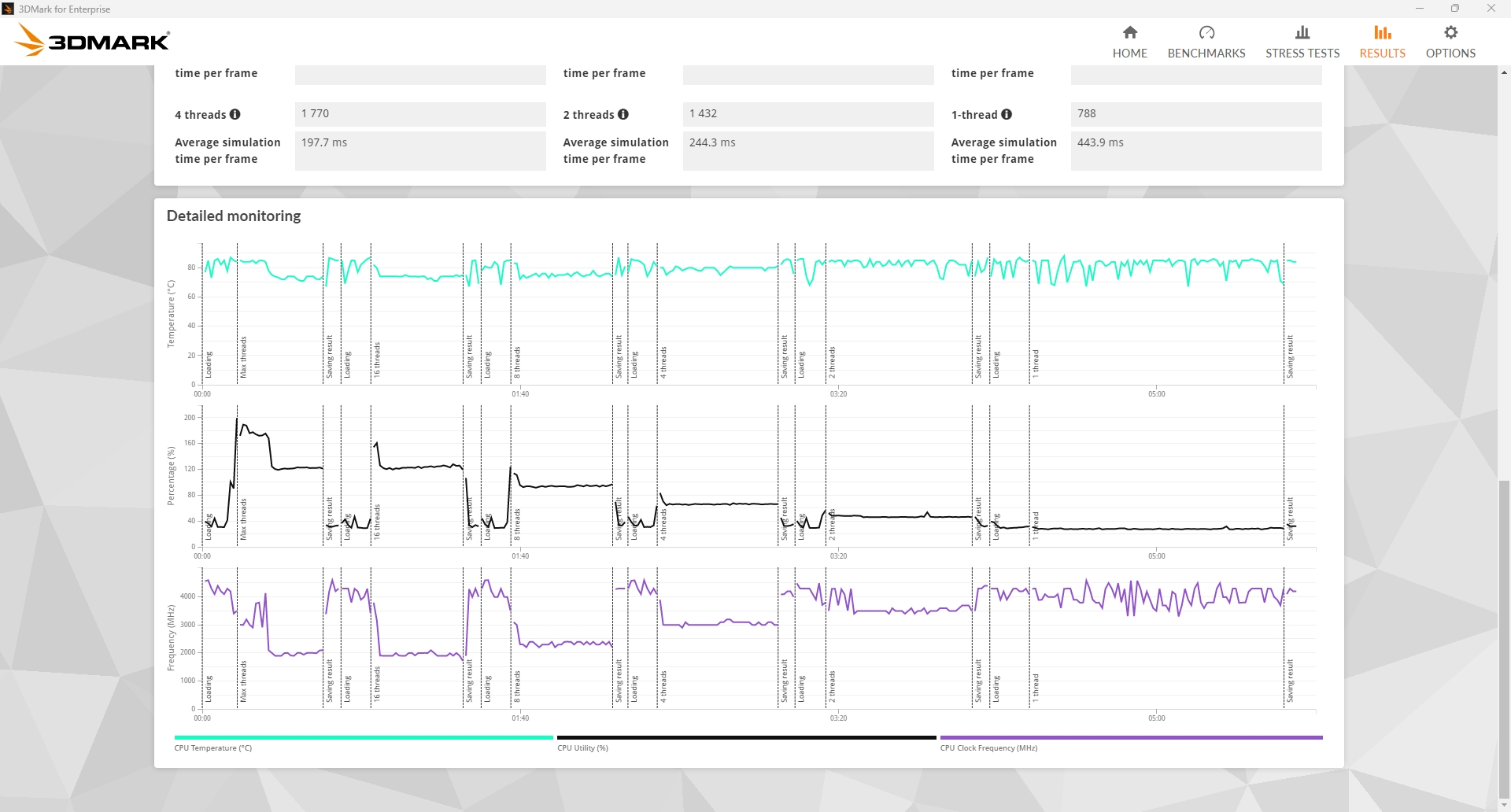Click the scrollbar down arrow
This screenshot has width=1511, height=812.
point(1504,805)
